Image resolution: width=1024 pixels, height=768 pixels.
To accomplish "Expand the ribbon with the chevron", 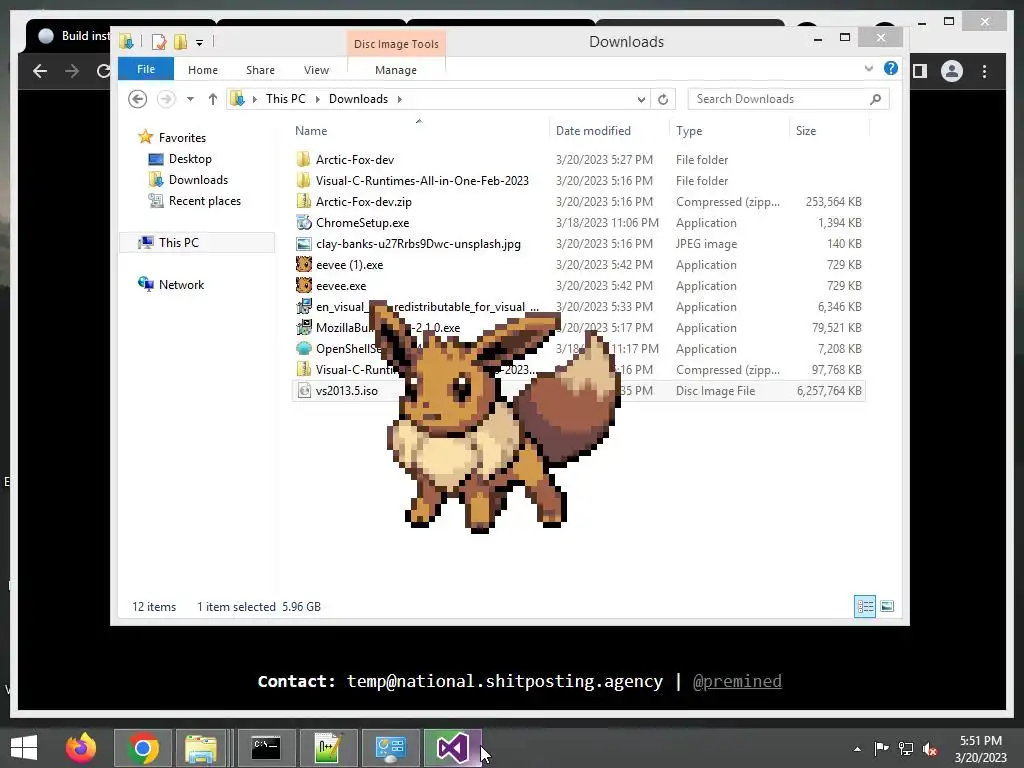I will tap(869, 68).
